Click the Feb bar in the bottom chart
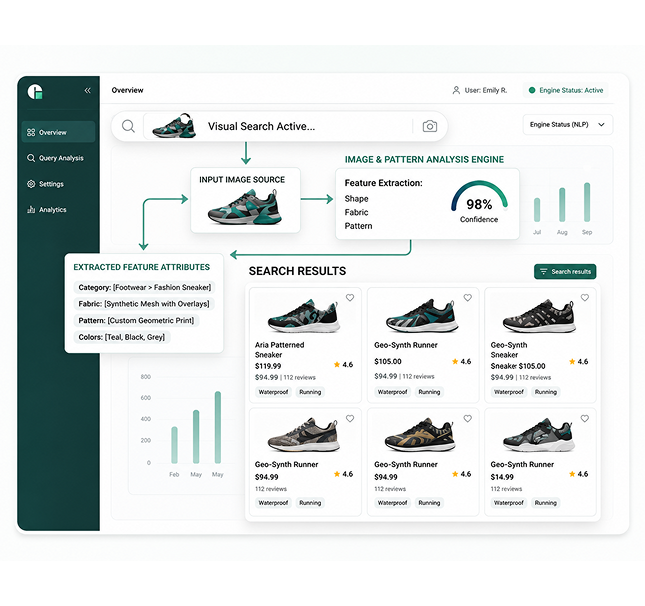The image size is (645, 606). [174, 445]
